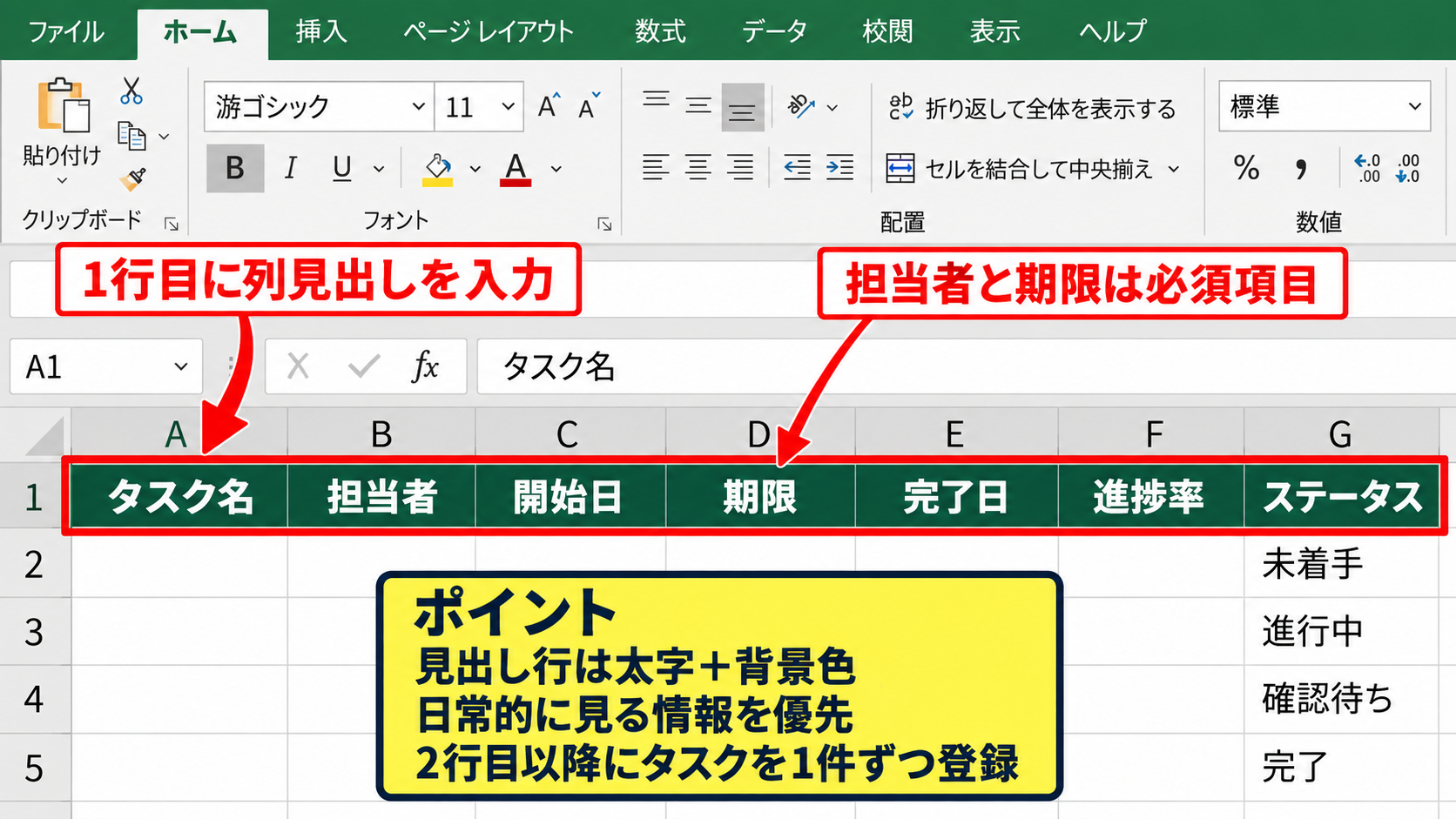Switch to the 挿入 tab
This screenshot has height=819, width=1456.
click(x=321, y=31)
